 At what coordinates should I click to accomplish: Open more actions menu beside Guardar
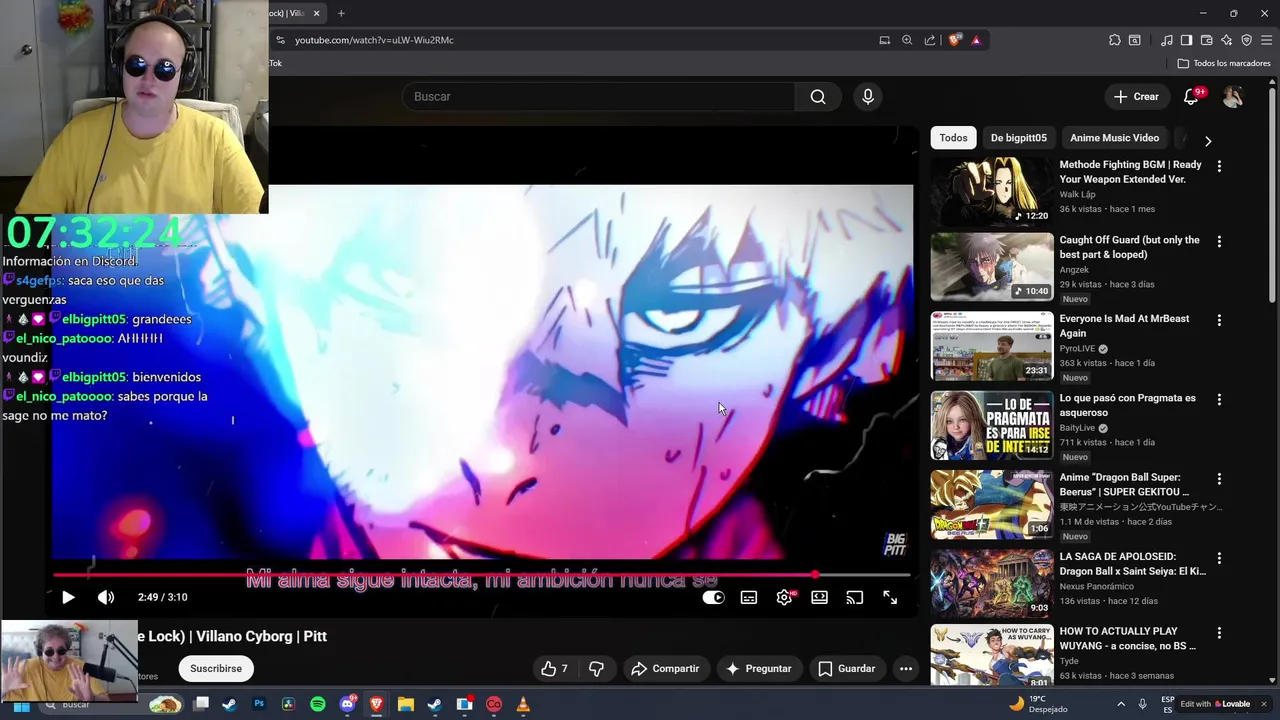click(905, 668)
